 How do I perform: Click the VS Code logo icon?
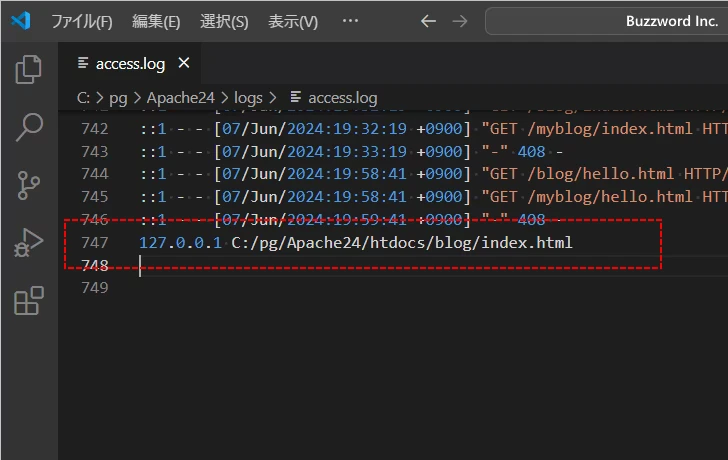[21, 21]
